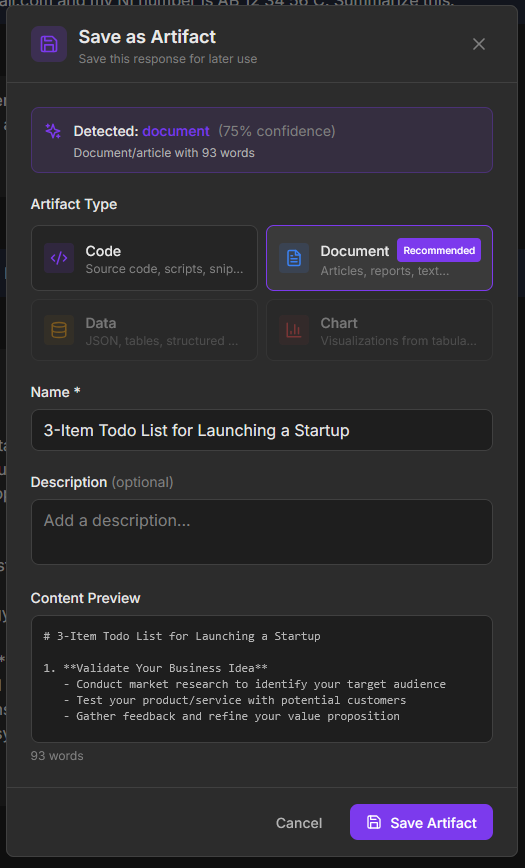Click inside the Content Preview box
525x868 pixels.
[x=262, y=679]
